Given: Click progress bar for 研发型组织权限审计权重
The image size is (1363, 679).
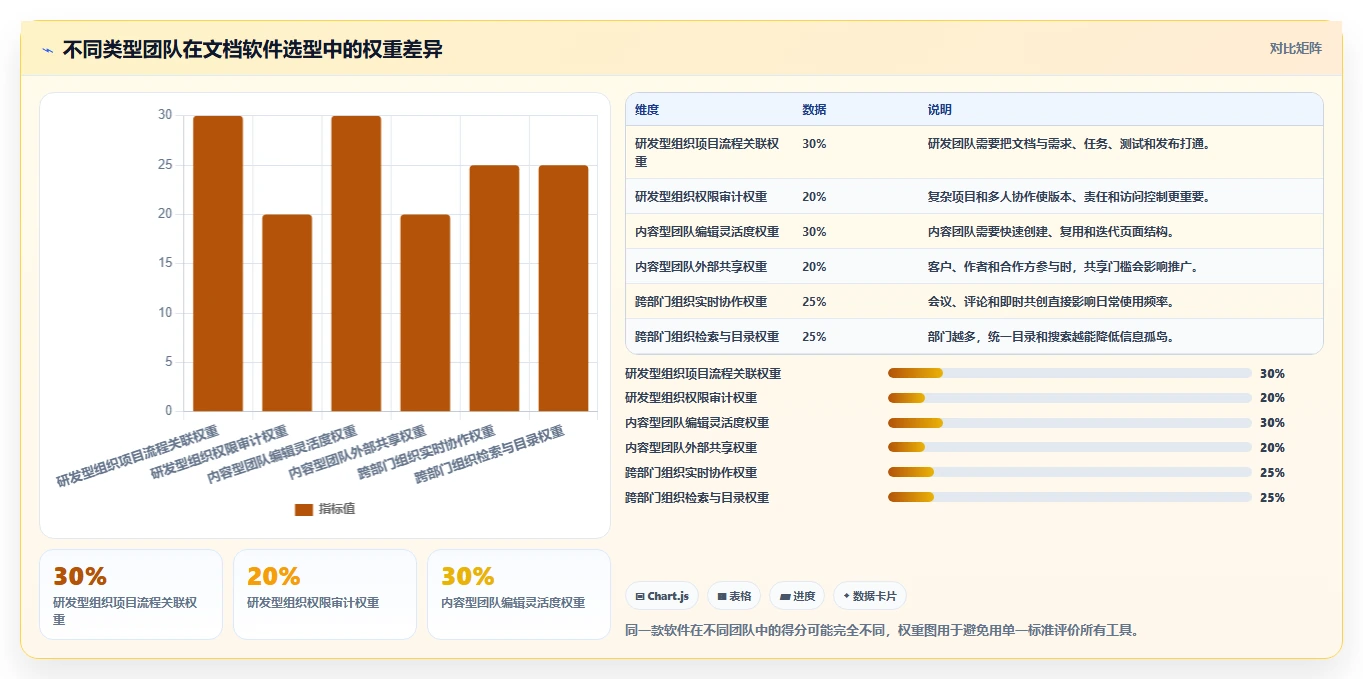Looking at the screenshot, I should pyautogui.click(x=1070, y=398).
